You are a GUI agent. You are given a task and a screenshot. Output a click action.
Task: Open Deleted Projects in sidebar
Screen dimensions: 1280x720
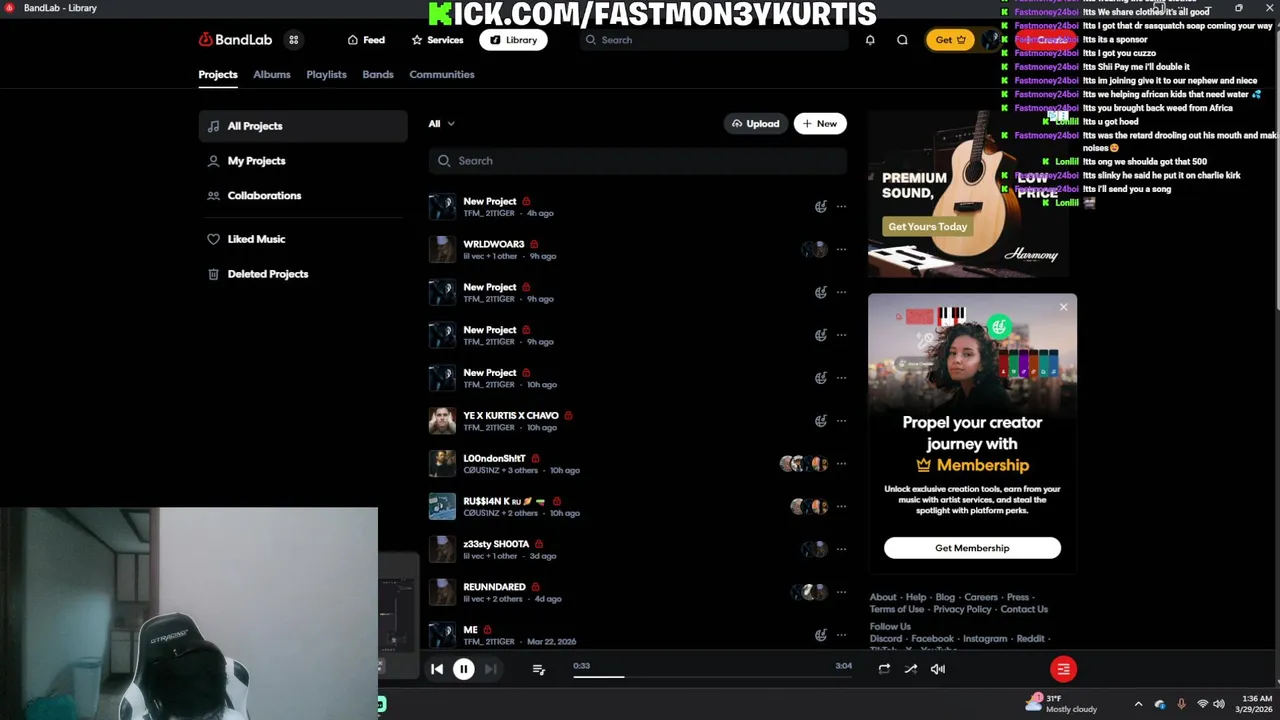[303, 274]
